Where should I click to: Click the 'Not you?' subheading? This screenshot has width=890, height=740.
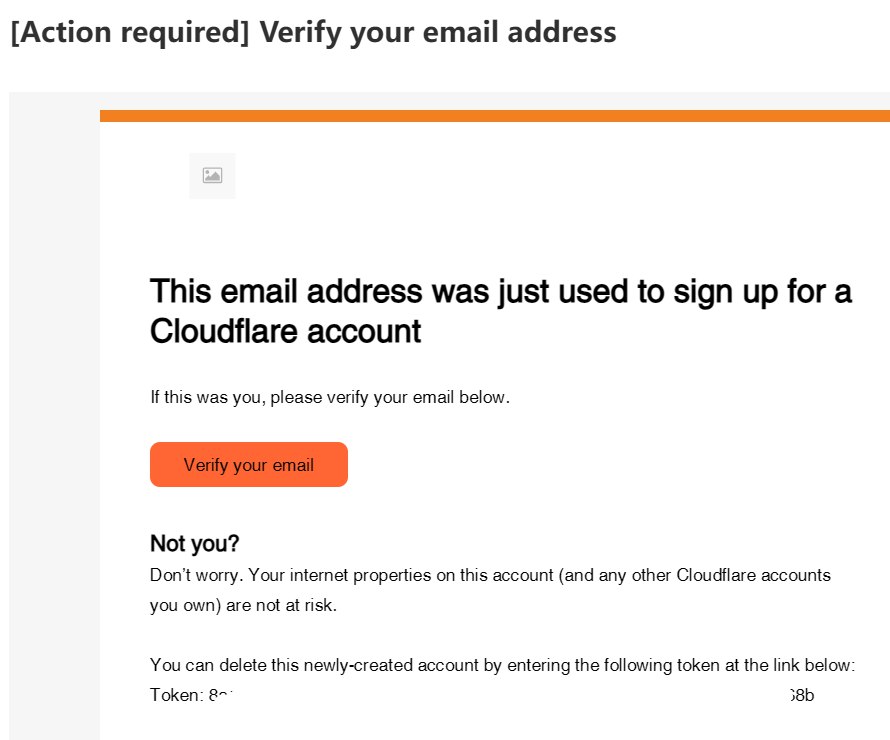194,544
